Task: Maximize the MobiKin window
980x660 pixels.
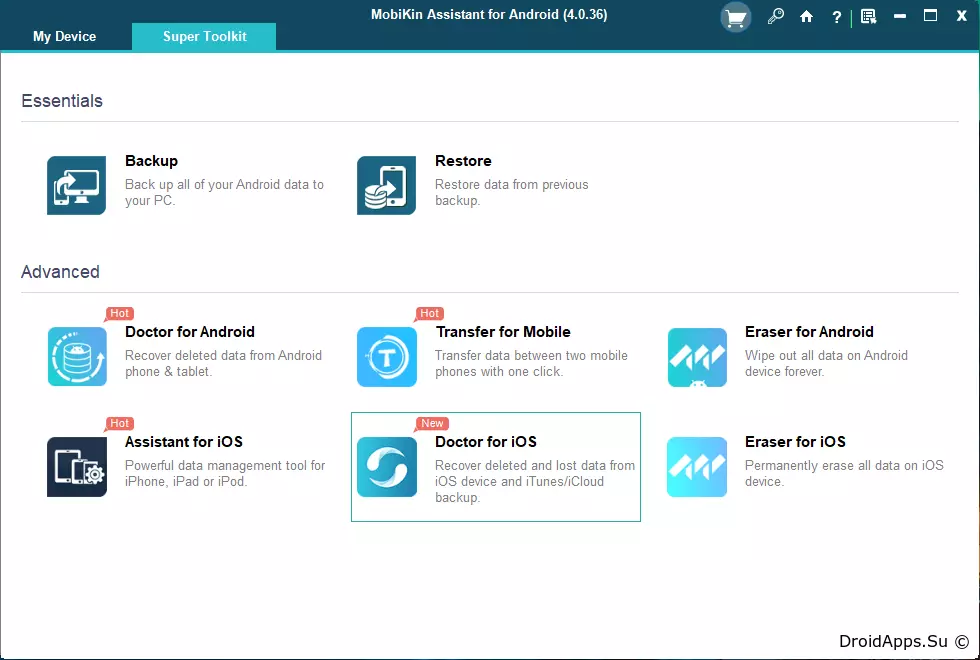Action: (931, 16)
